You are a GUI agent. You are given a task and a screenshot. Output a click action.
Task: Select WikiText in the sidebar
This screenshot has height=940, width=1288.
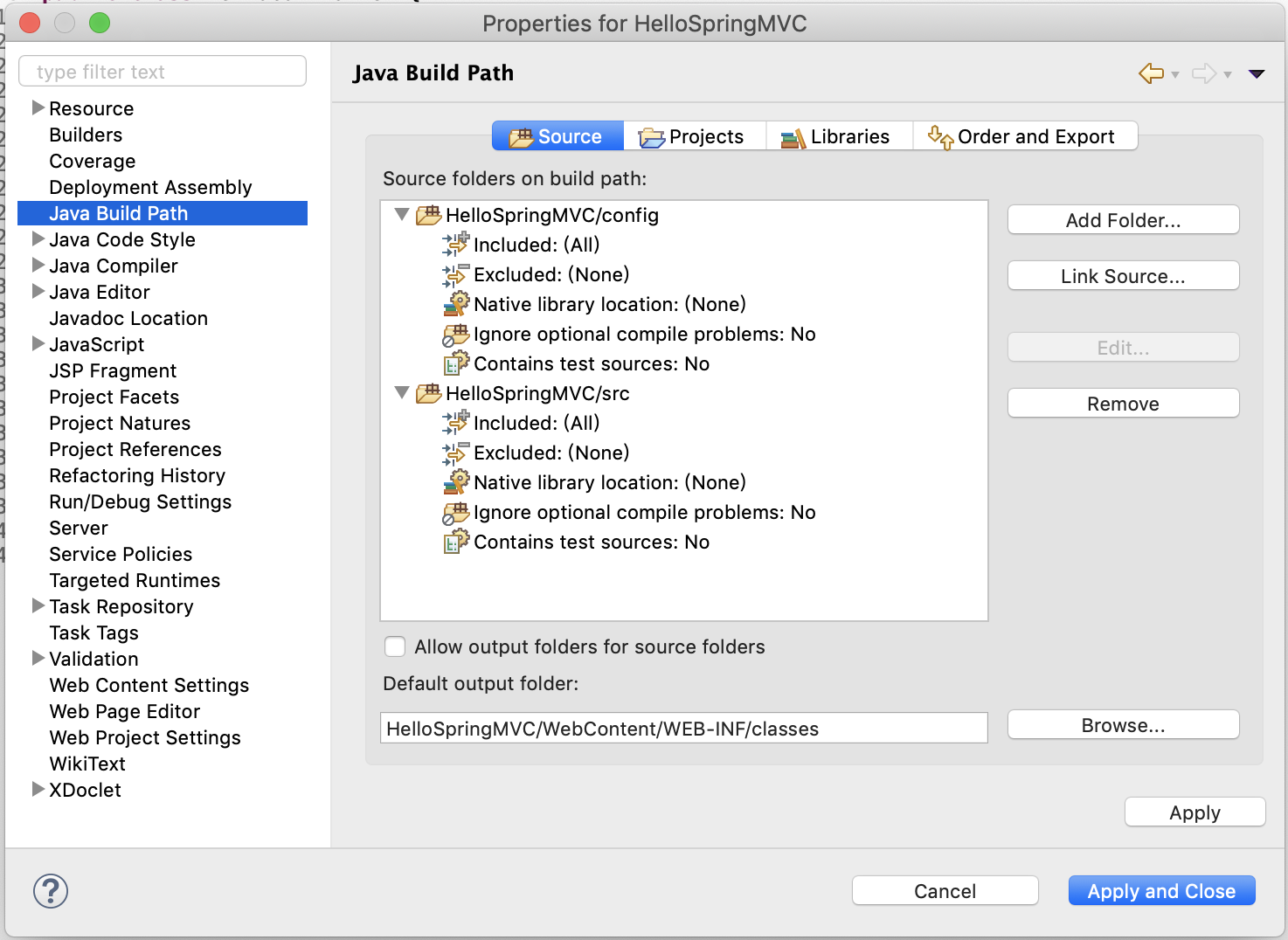point(87,764)
